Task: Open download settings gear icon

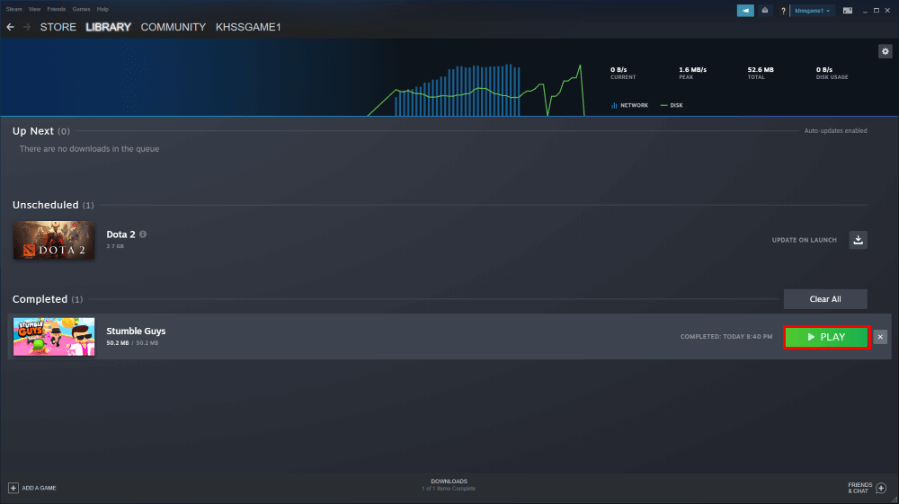Action: point(885,52)
